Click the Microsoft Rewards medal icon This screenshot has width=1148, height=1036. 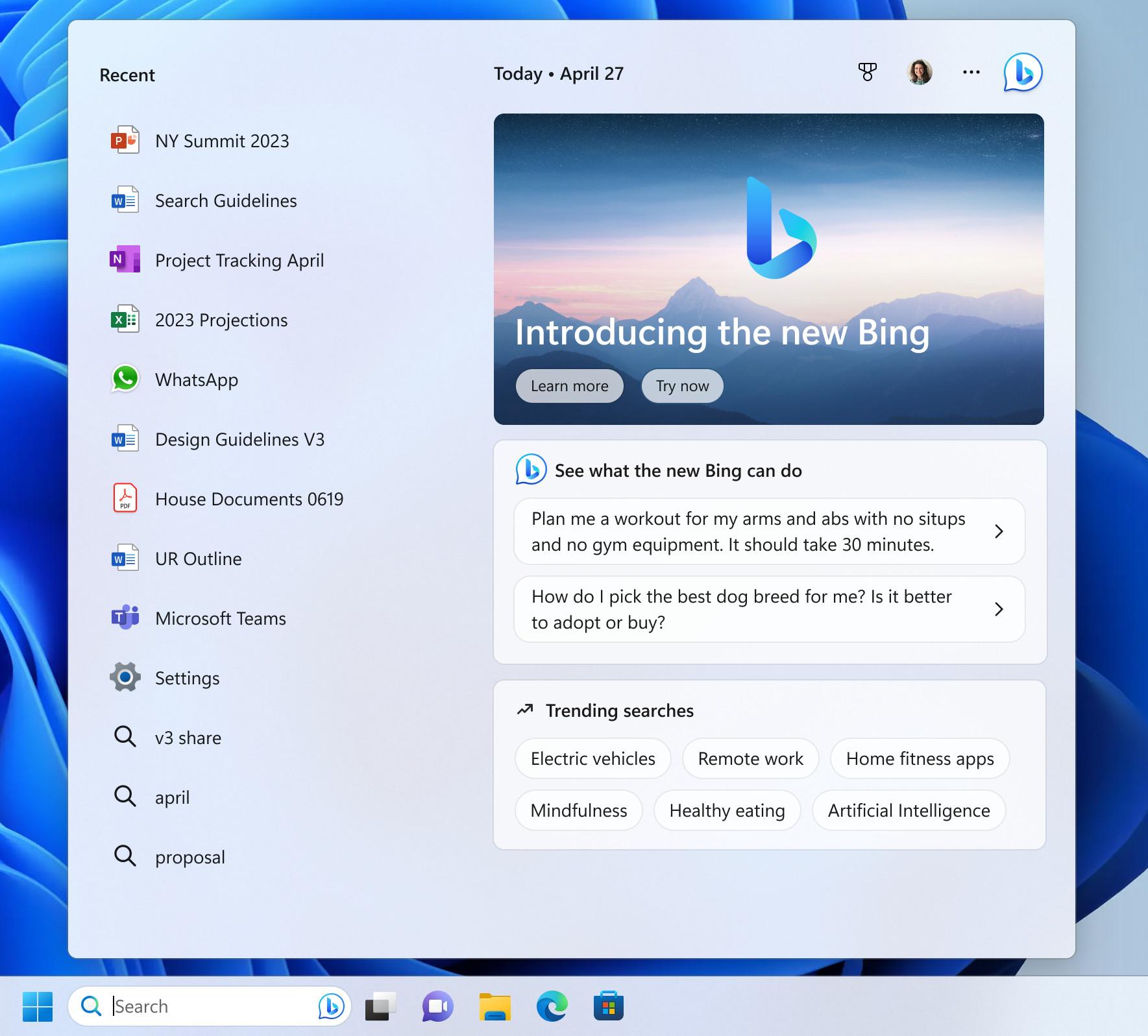(867, 72)
